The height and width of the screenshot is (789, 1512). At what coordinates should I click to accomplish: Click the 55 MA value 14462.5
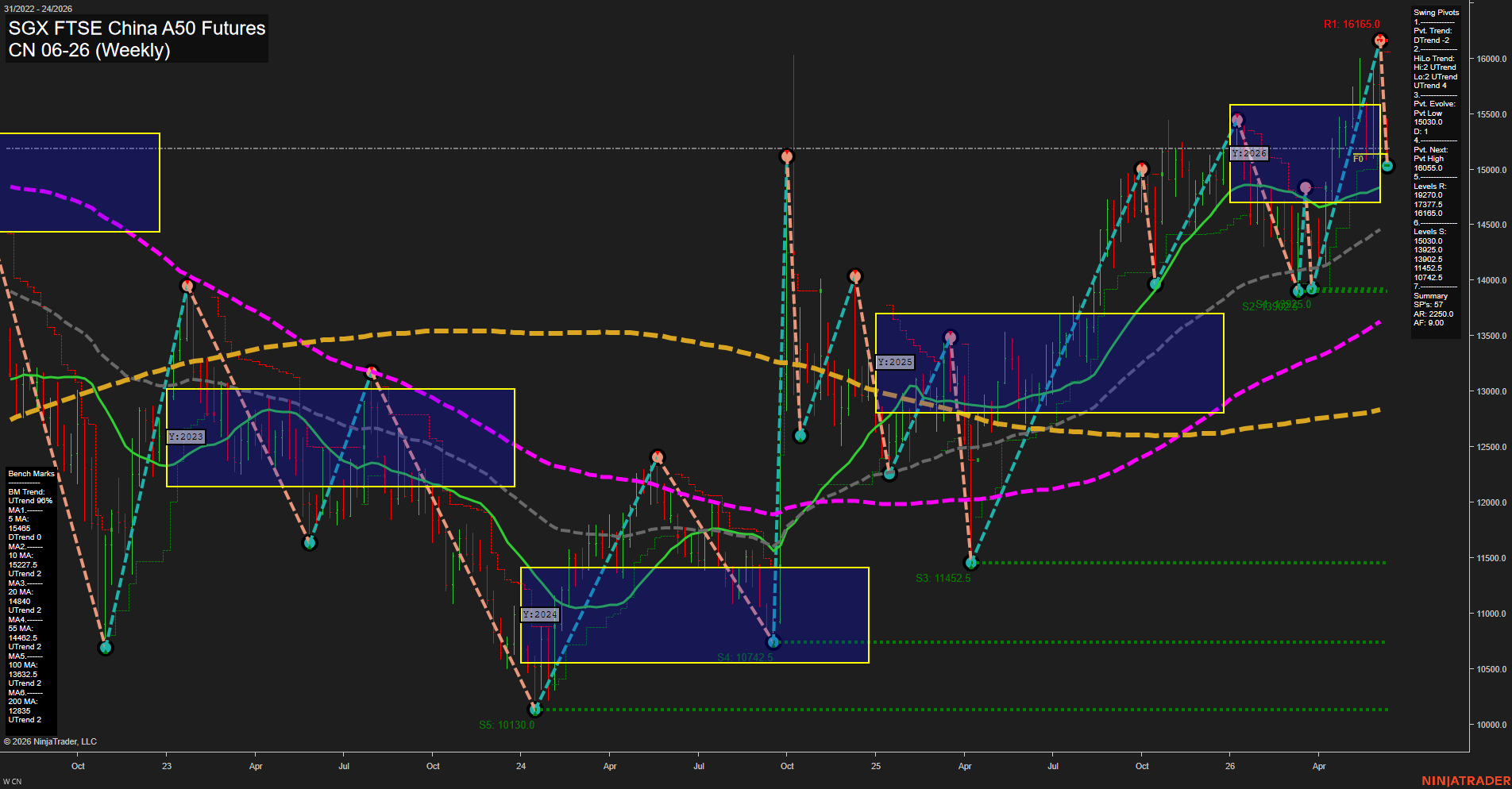coord(23,638)
